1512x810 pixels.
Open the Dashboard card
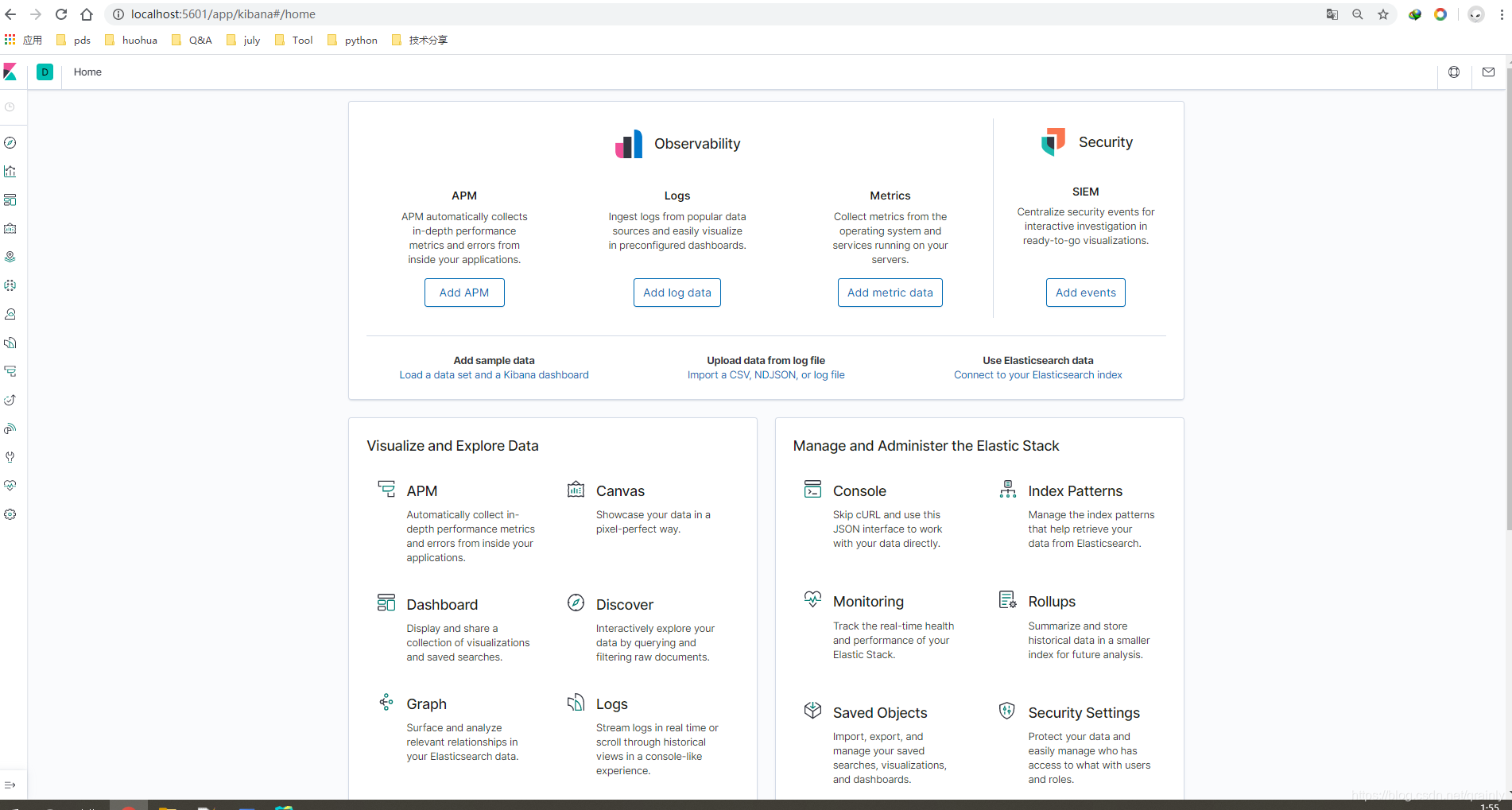(458, 628)
